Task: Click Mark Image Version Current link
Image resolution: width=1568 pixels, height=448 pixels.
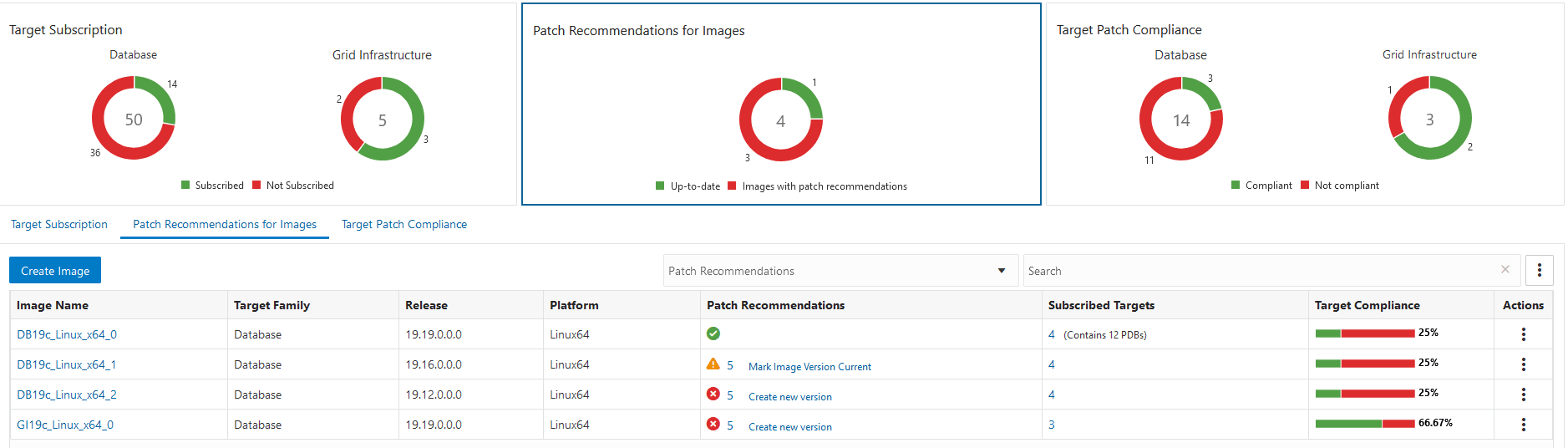Action: coord(809,367)
